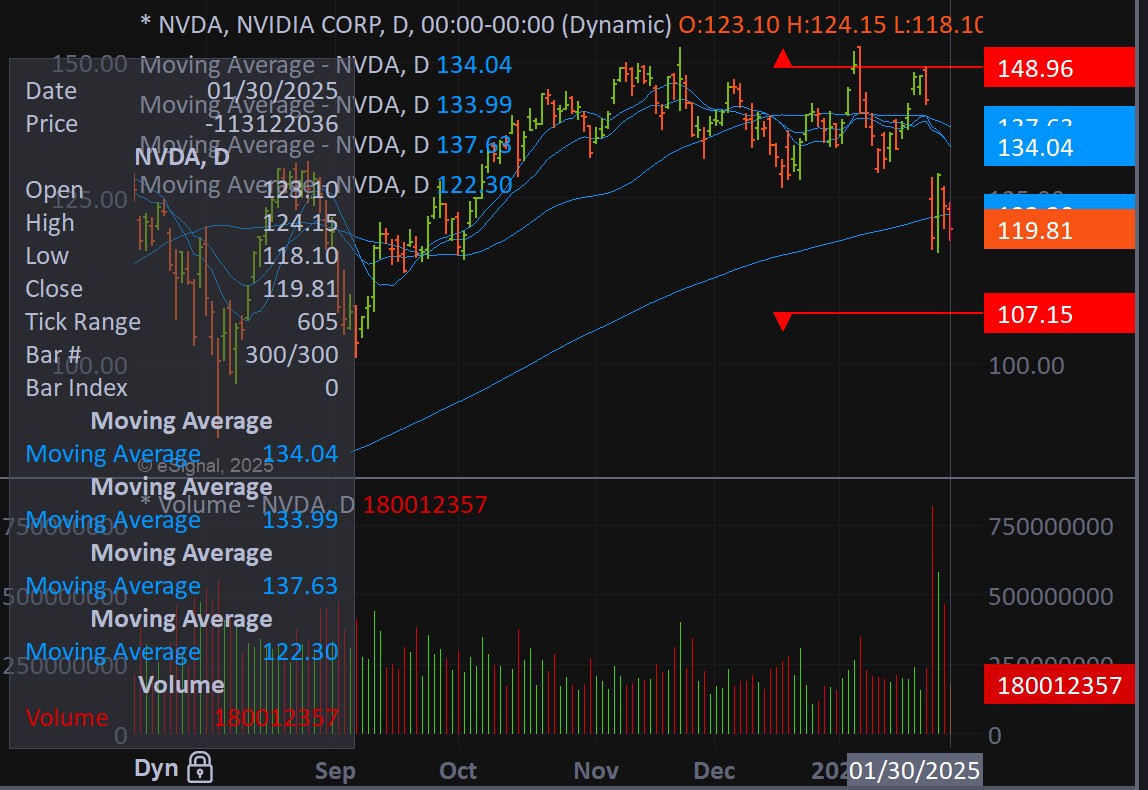Click the 134.04 blue moving average axis label
This screenshot has width=1148, height=790.
tap(1059, 148)
